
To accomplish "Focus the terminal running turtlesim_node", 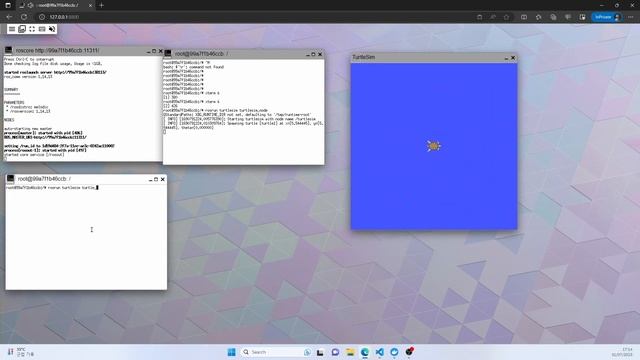I will pyautogui.click(x=244, y=111).
